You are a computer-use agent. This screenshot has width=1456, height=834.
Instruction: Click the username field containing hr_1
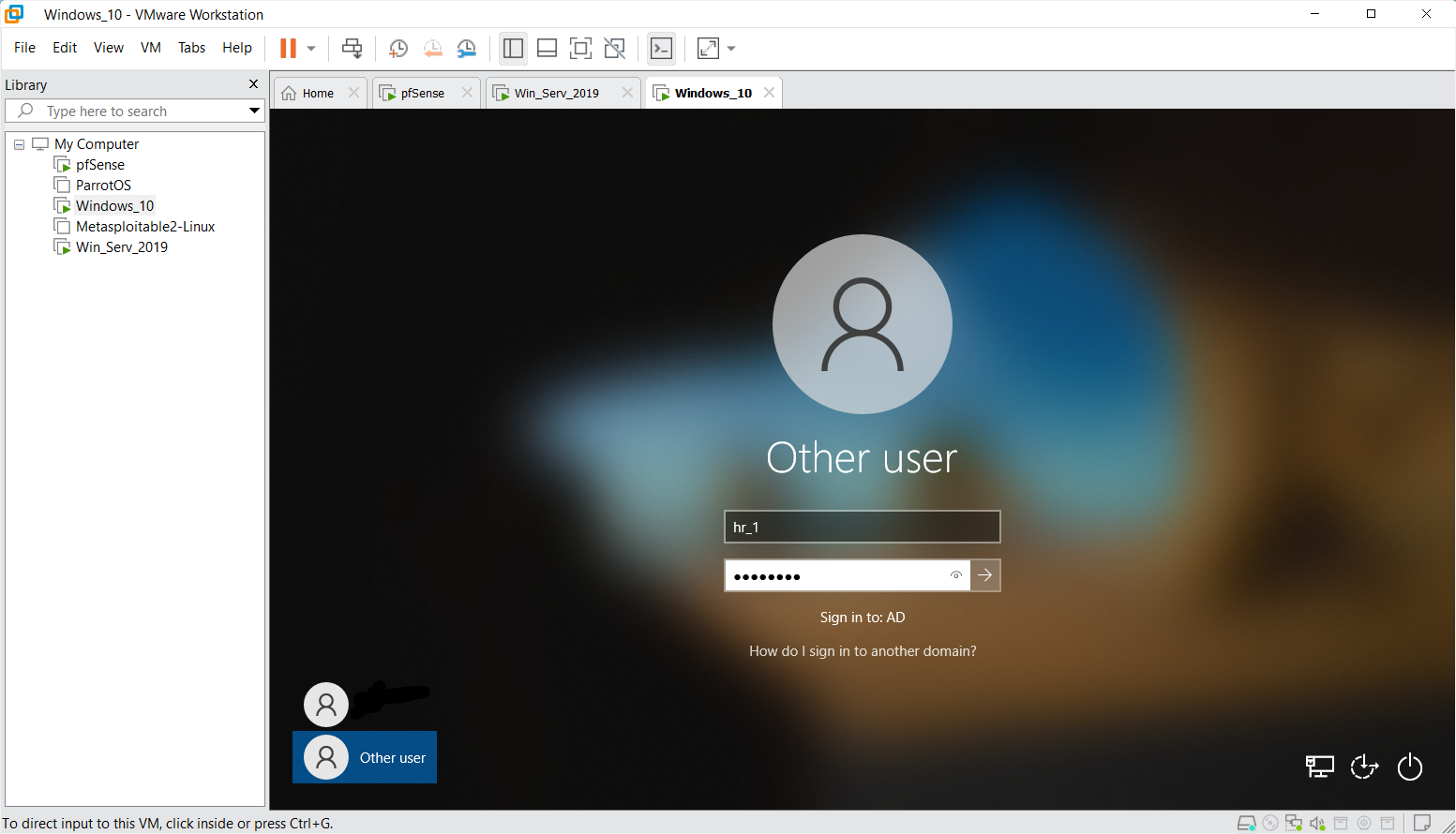coord(863,527)
